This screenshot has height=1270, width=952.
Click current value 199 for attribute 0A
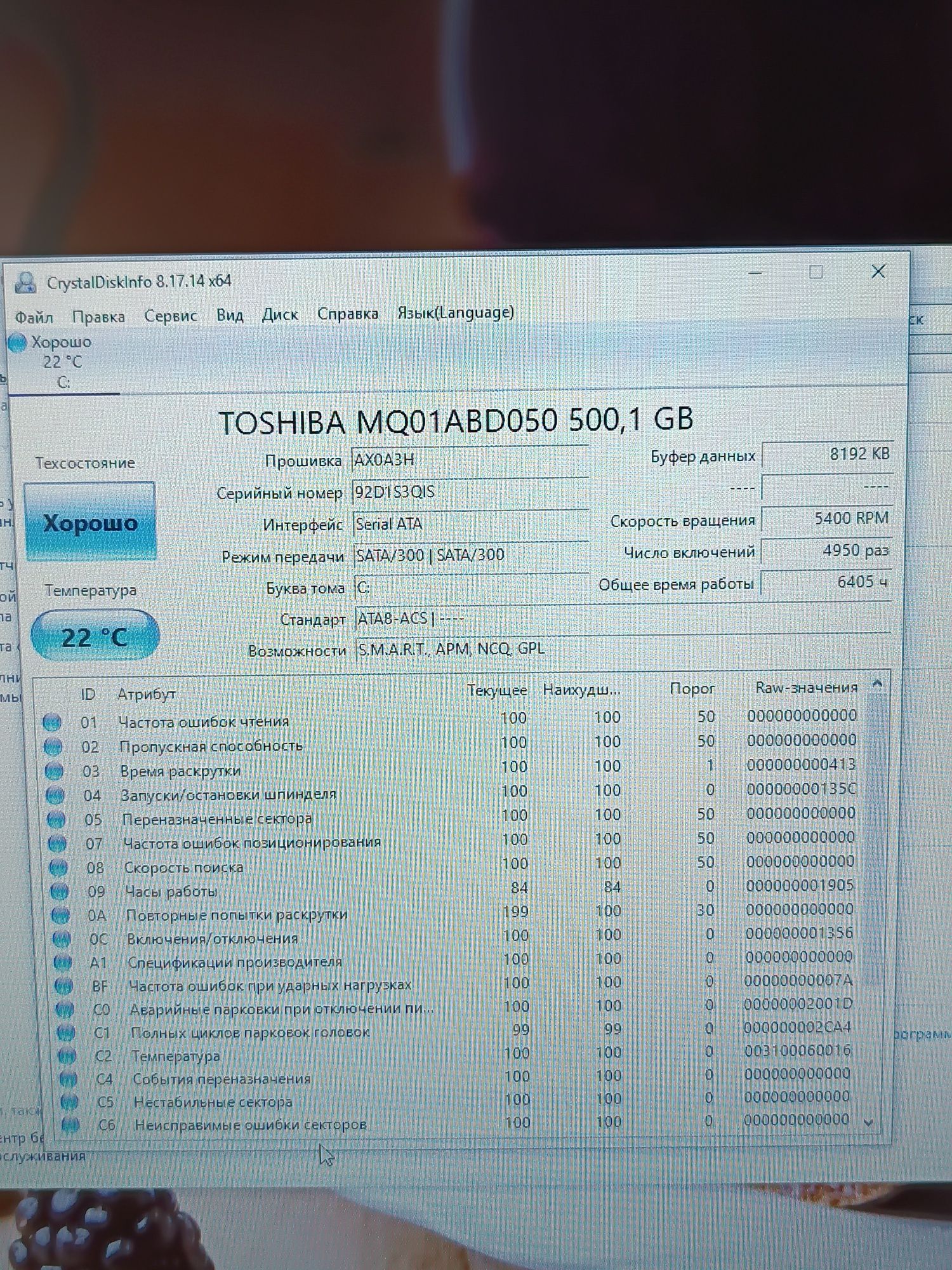[515, 912]
